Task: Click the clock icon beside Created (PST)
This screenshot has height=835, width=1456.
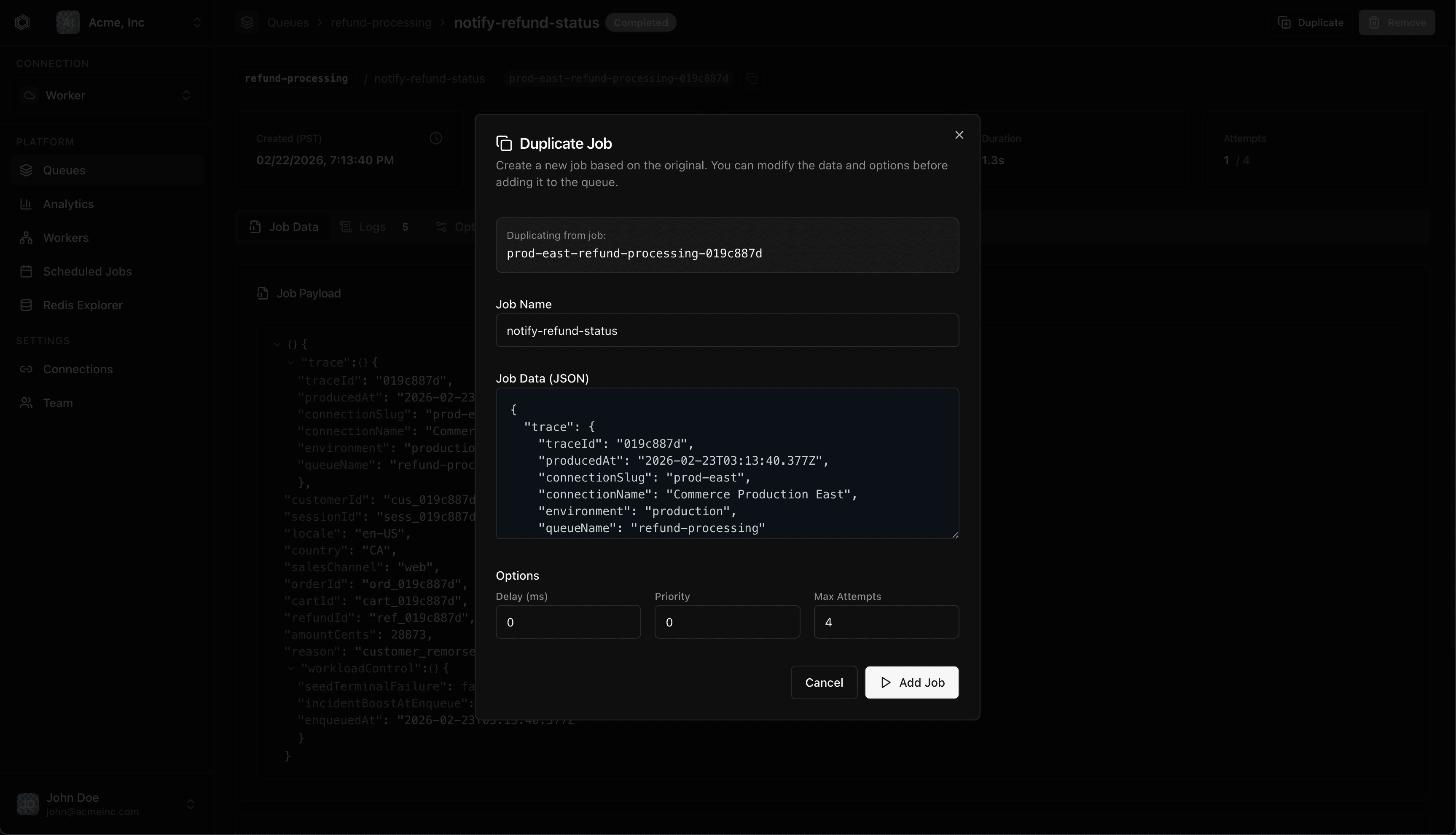Action: [435, 138]
